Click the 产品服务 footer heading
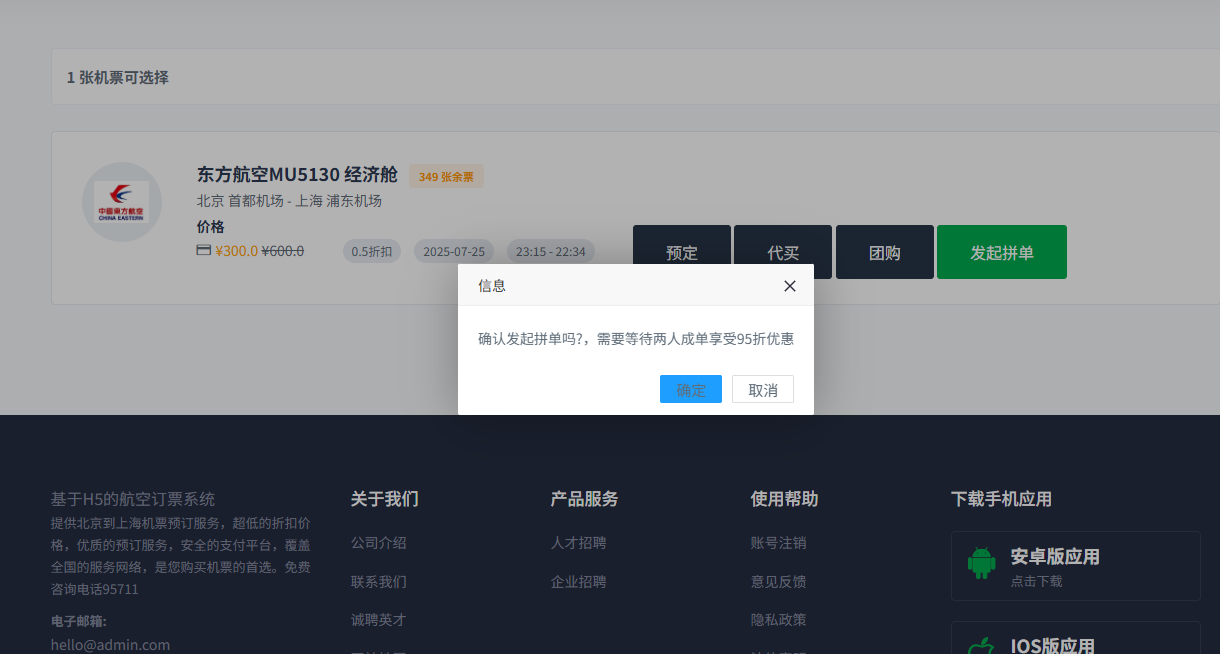The image size is (1220, 654). click(585, 499)
